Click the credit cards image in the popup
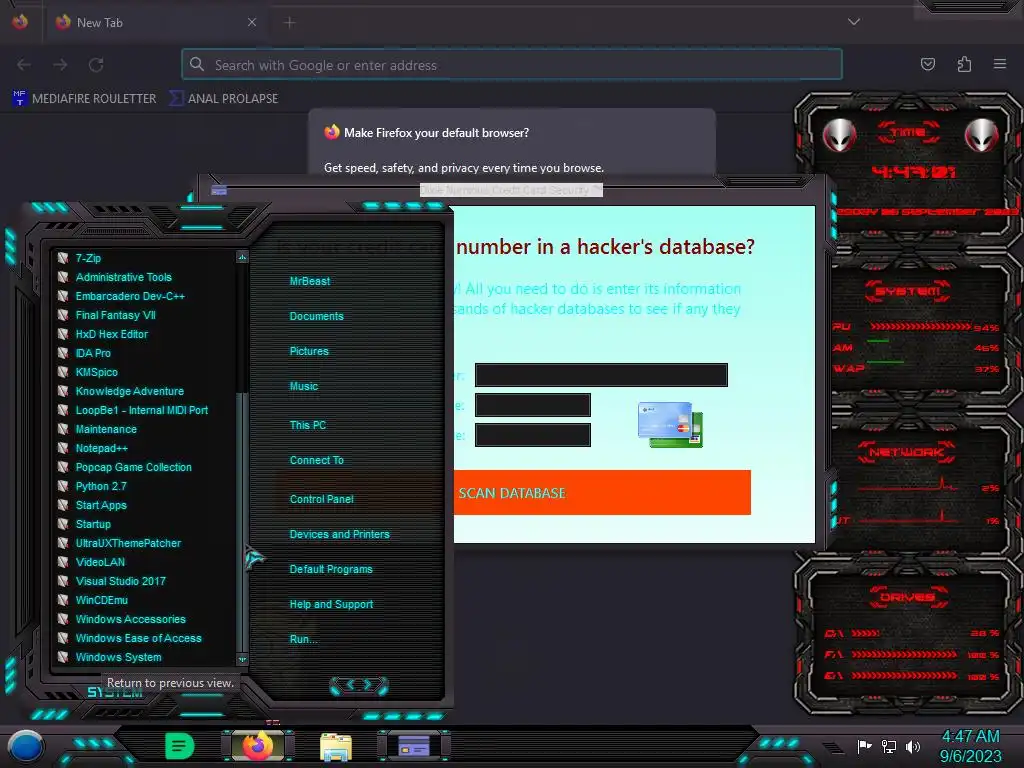Screen dimensions: 1024x768 [670, 424]
